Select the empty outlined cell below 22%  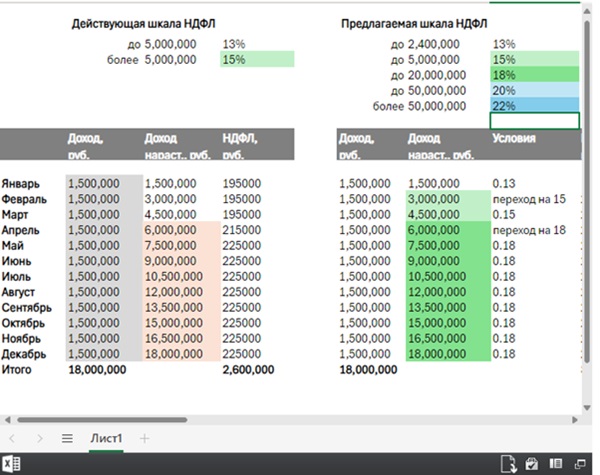pyautogui.click(x=534, y=121)
